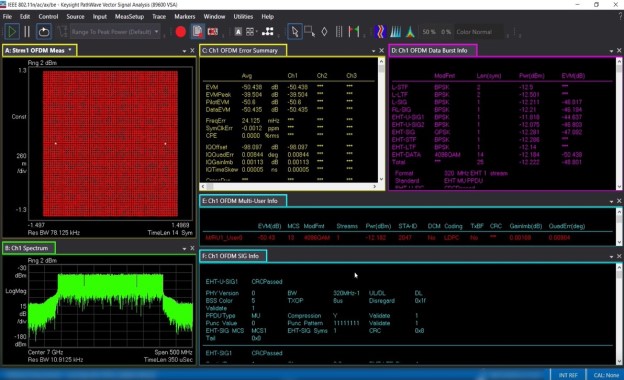Click the INT REF status bar indicator
Image resolution: width=624 pixels, height=380 pixels.
[568, 375]
